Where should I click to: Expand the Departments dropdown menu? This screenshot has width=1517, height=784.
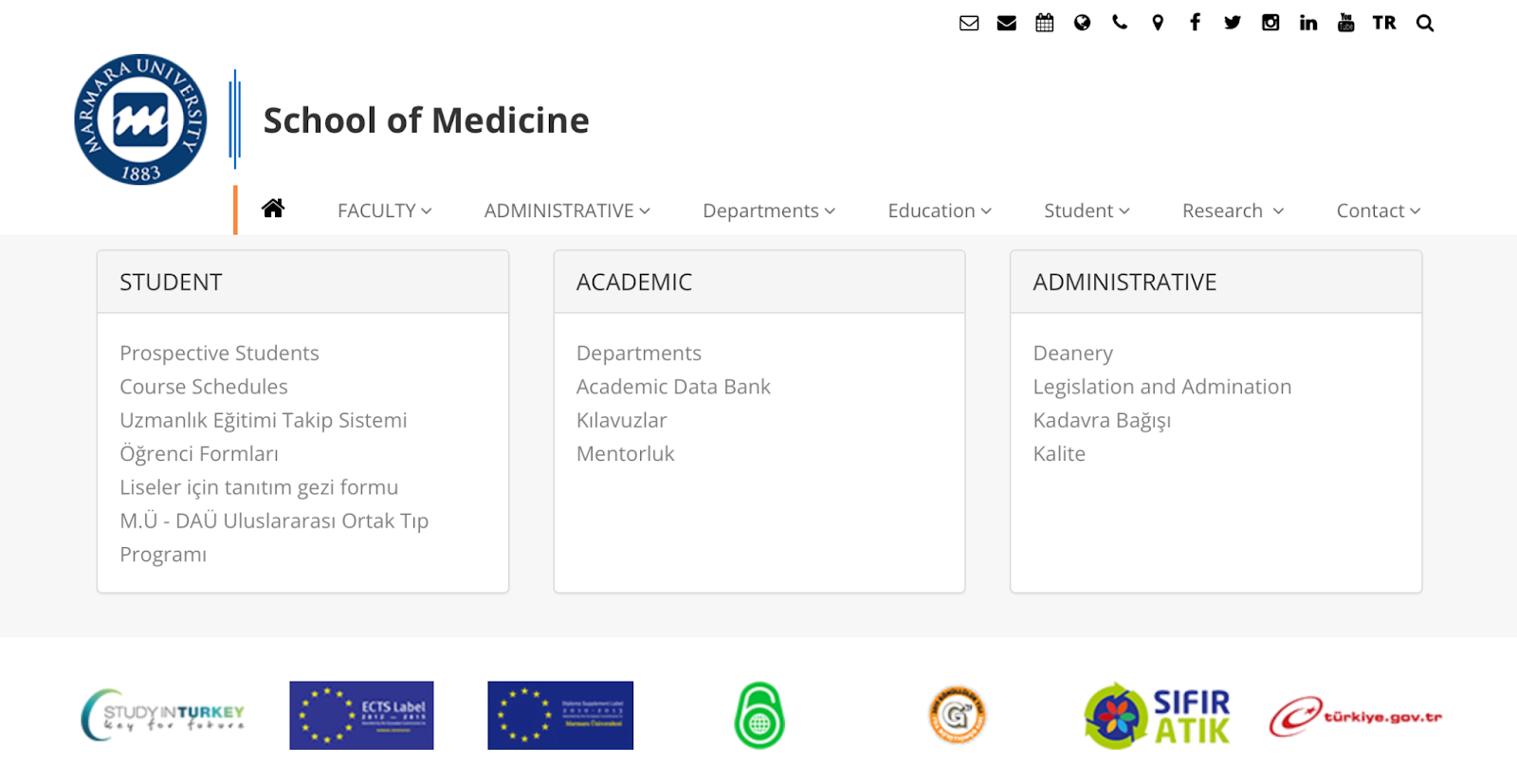point(769,210)
